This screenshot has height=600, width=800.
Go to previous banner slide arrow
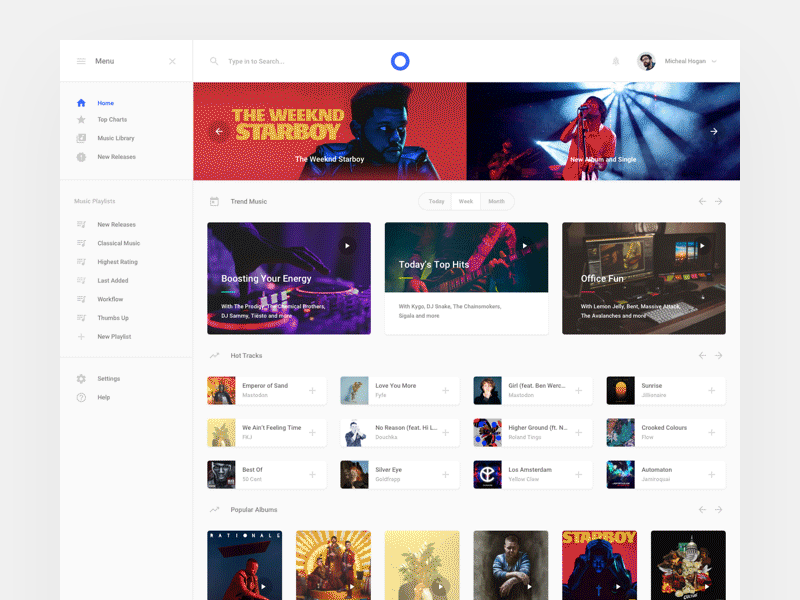tap(219, 132)
